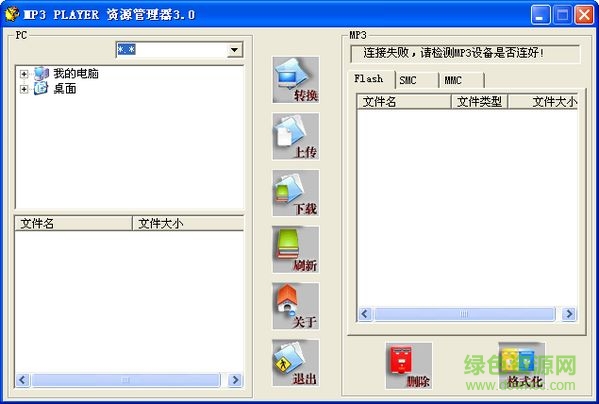Sort MP3 list by 文件类型 column
Image resolution: width=599 pixels, height=404 pixels.
(480, 102)
